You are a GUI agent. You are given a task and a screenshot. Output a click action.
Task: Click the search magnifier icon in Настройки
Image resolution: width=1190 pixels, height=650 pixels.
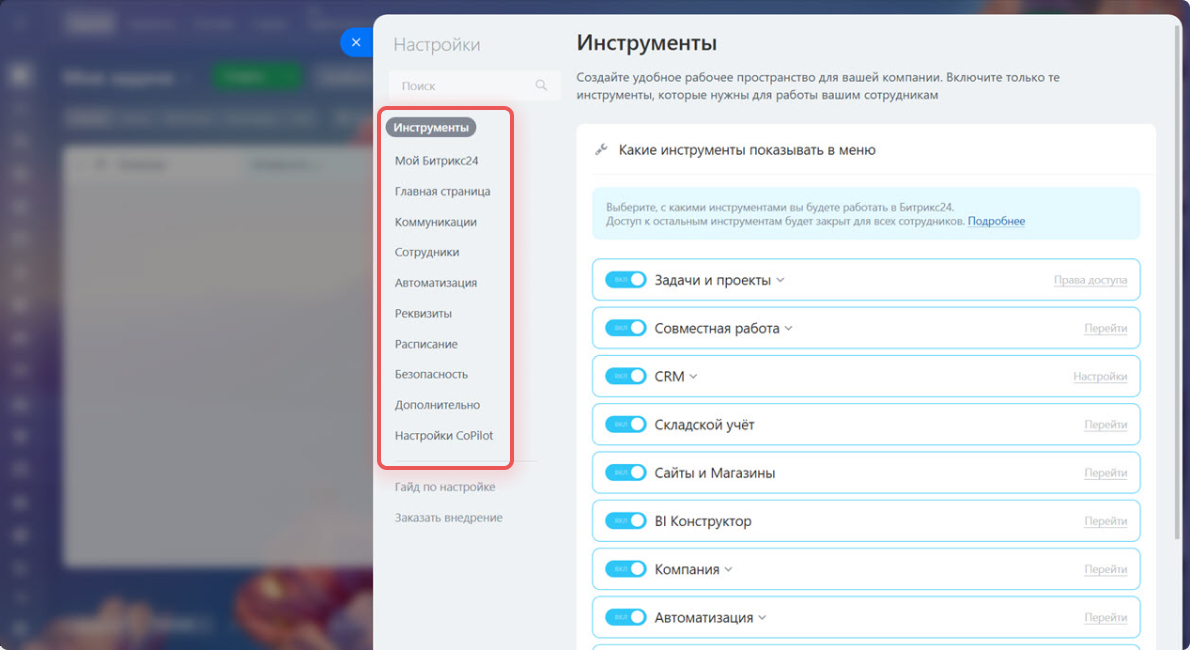click(541, 85)
